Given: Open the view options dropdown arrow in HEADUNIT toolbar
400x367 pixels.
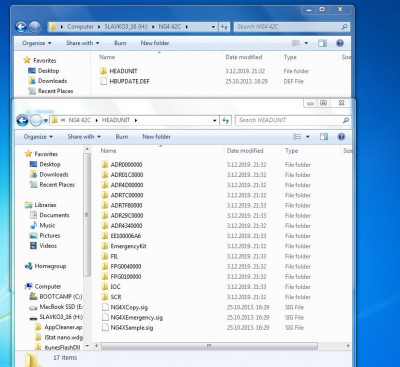Looking at the screenshot, I should [x=308, y=137].
